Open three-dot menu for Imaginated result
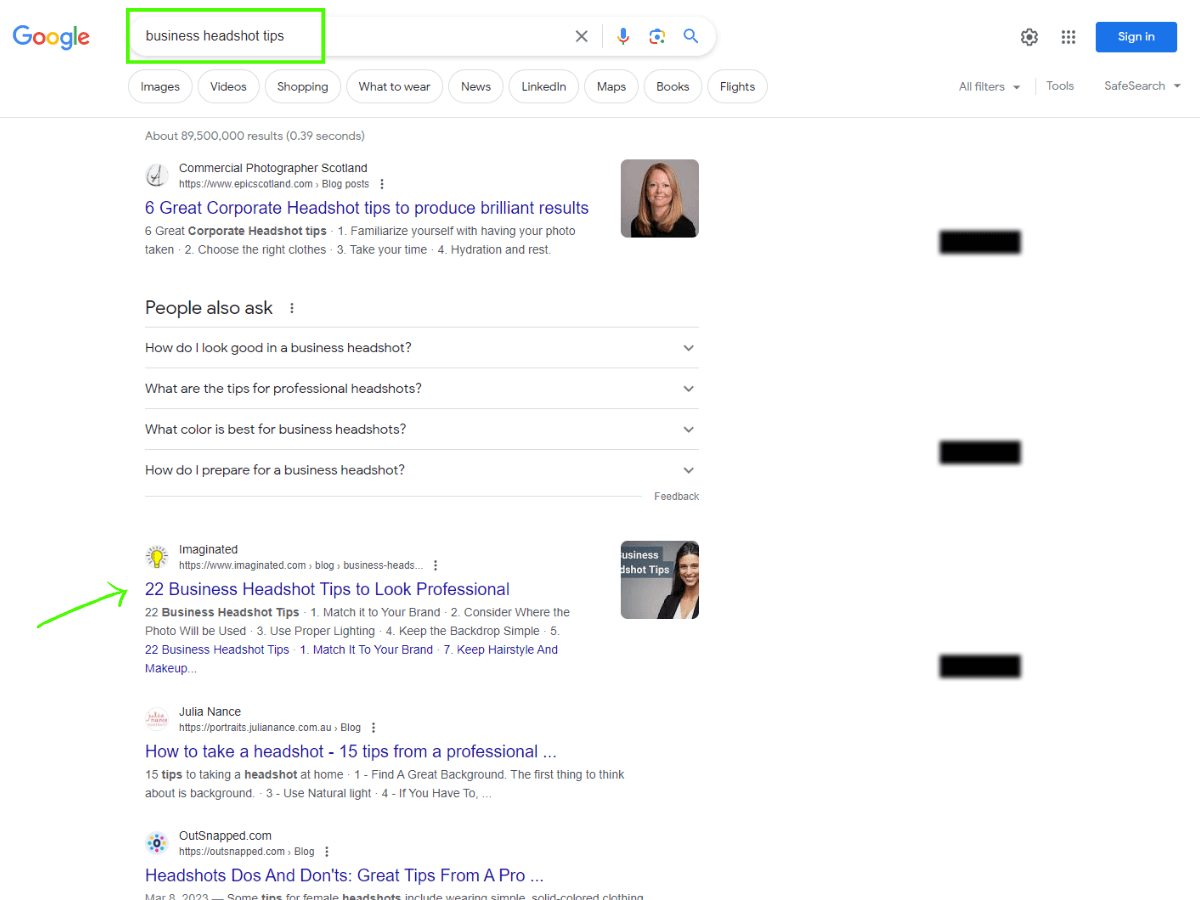The width and height of the screenshot is (1200, 900). point(435,565)
